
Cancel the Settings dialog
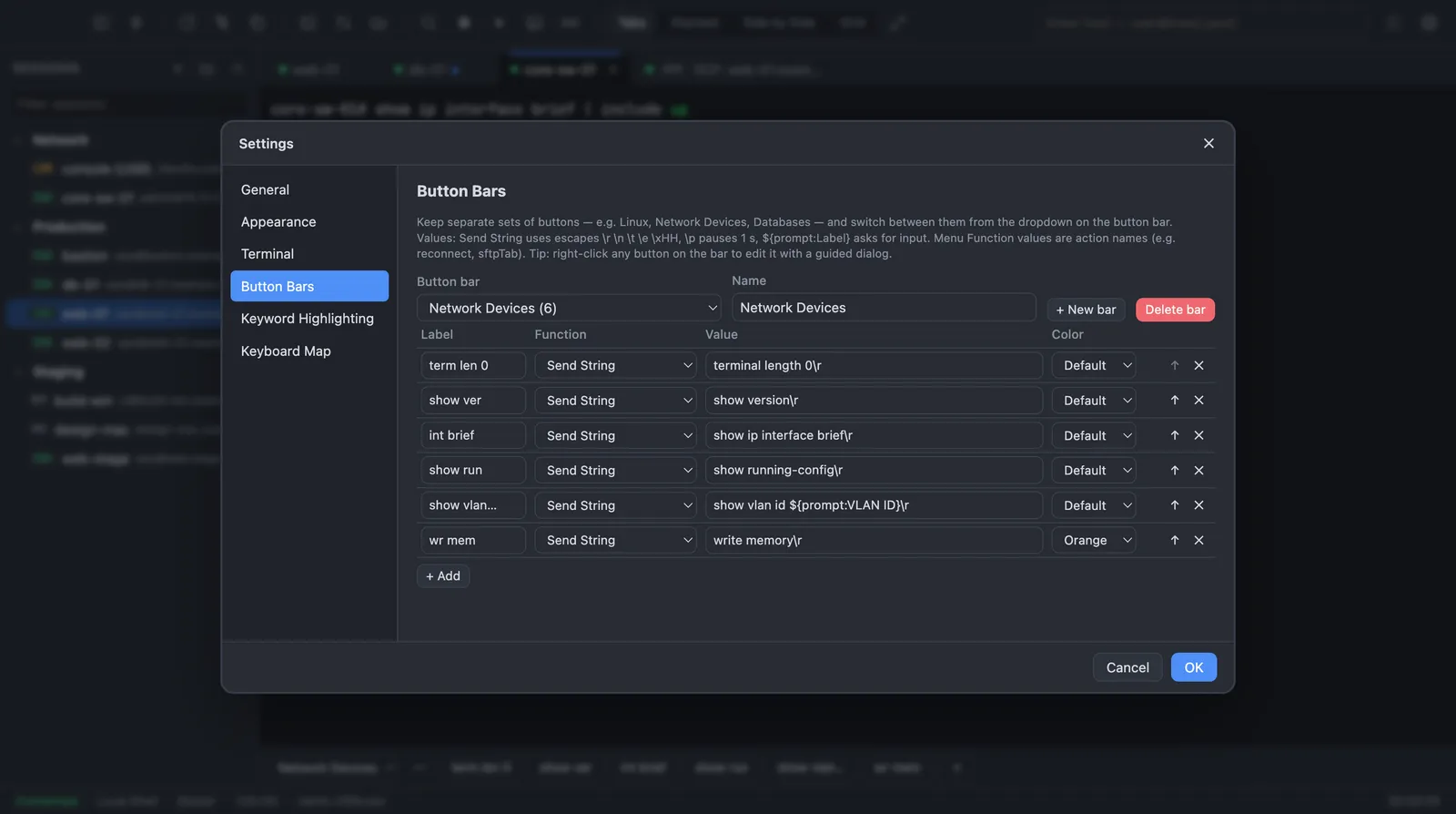coord(1127,667)
